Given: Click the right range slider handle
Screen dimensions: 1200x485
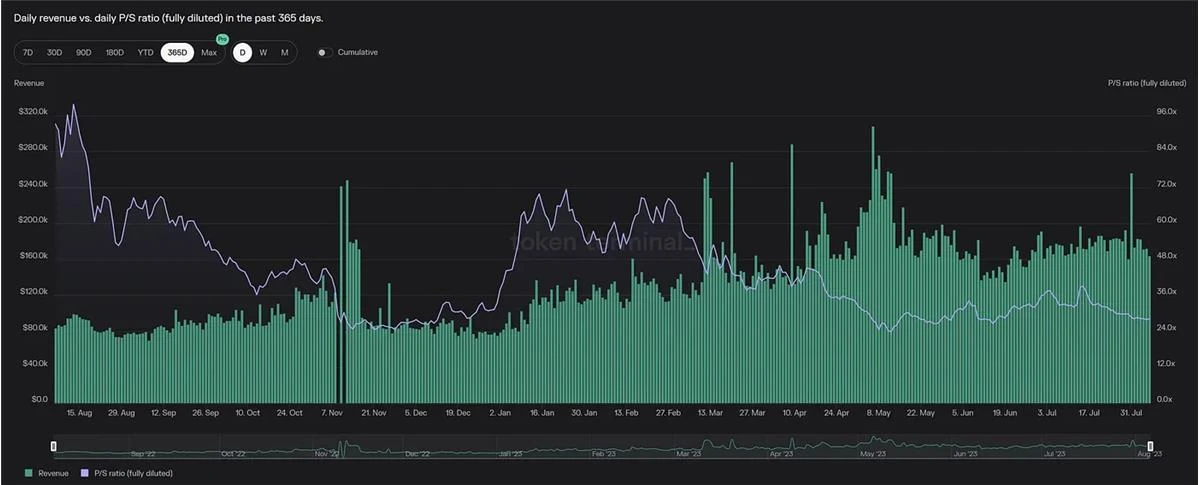Looking at the screenshot, I should click(1151, 445).
